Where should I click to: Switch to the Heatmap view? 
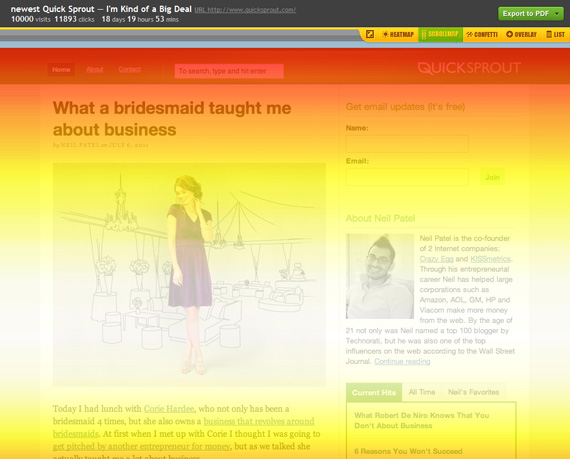coord(398,35)
